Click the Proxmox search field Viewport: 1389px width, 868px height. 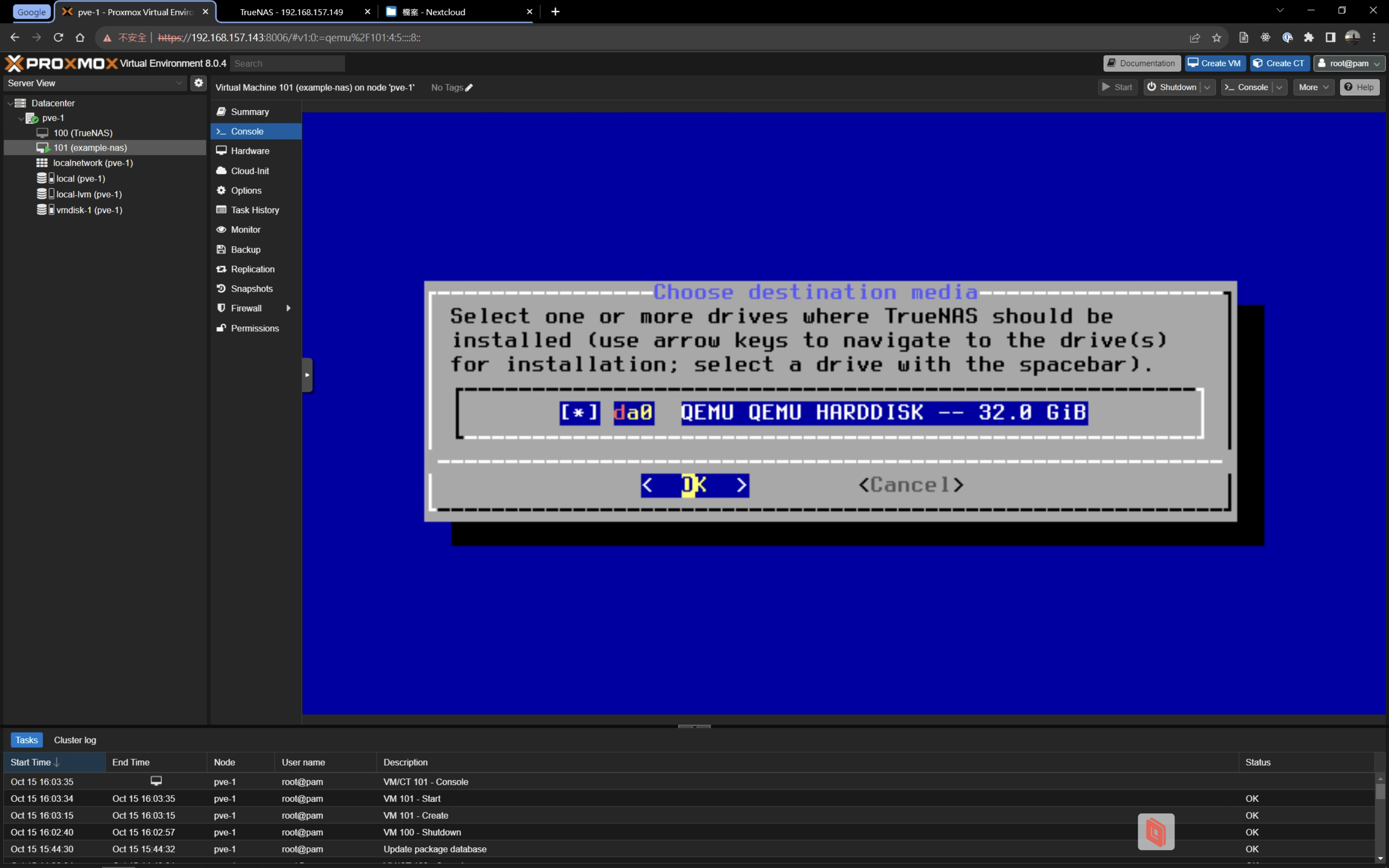click(287, 64)
